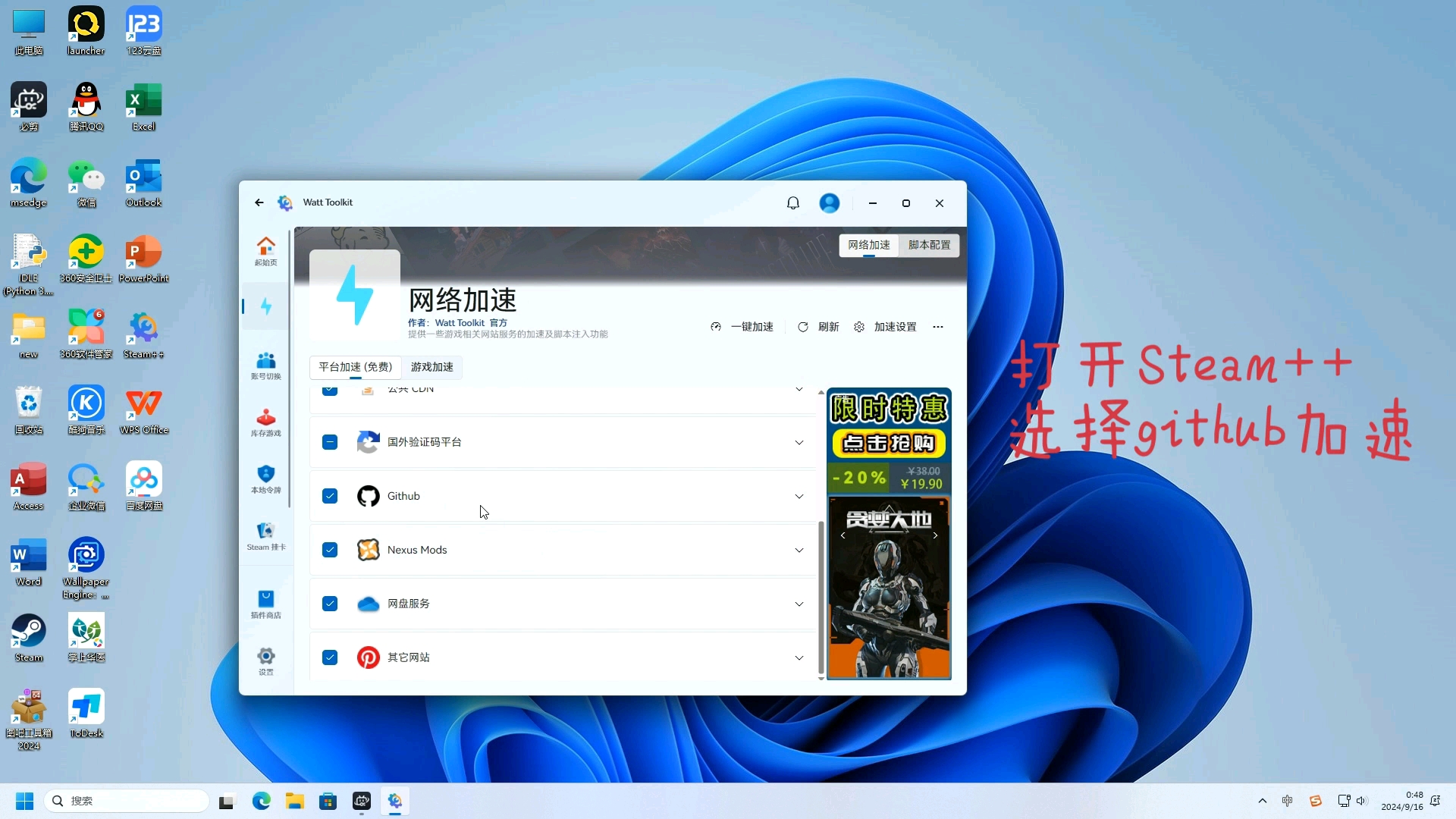The image size is (1456, 819).
Task: Switch to the 网络加速 top tab
Action: (x=869, y=245)
